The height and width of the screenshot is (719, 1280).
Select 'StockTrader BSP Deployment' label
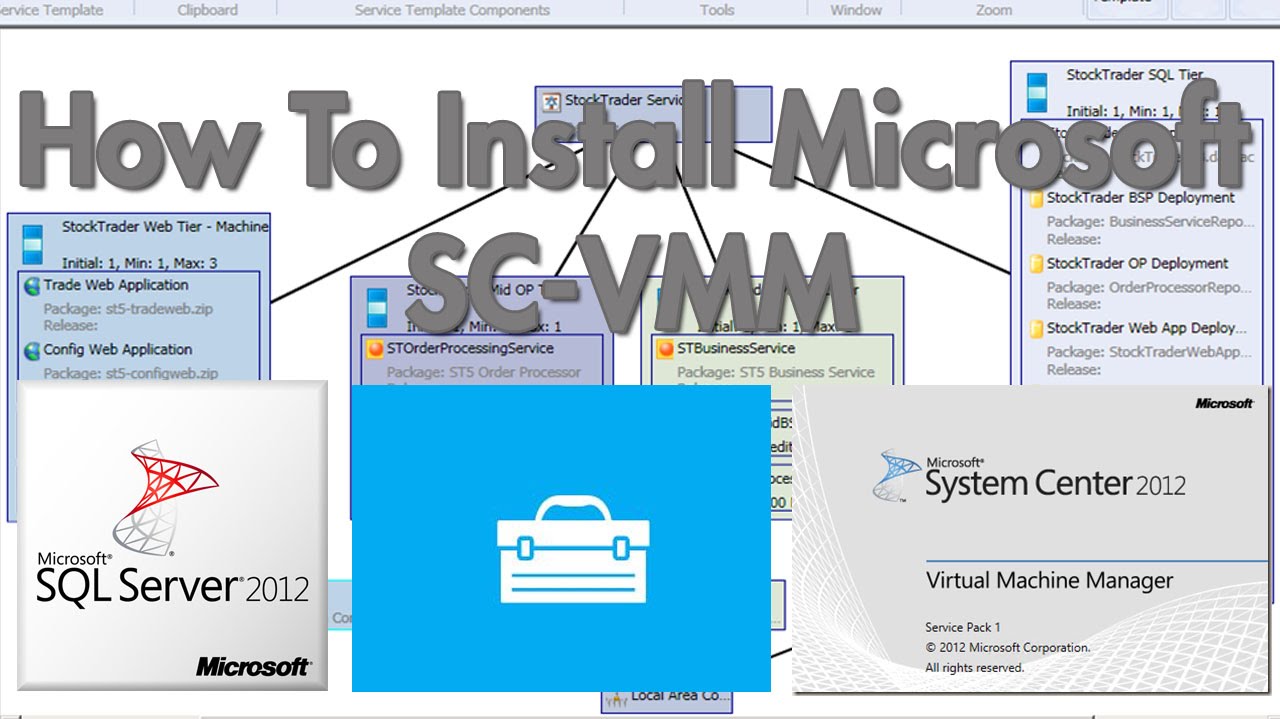[1141, 198]
